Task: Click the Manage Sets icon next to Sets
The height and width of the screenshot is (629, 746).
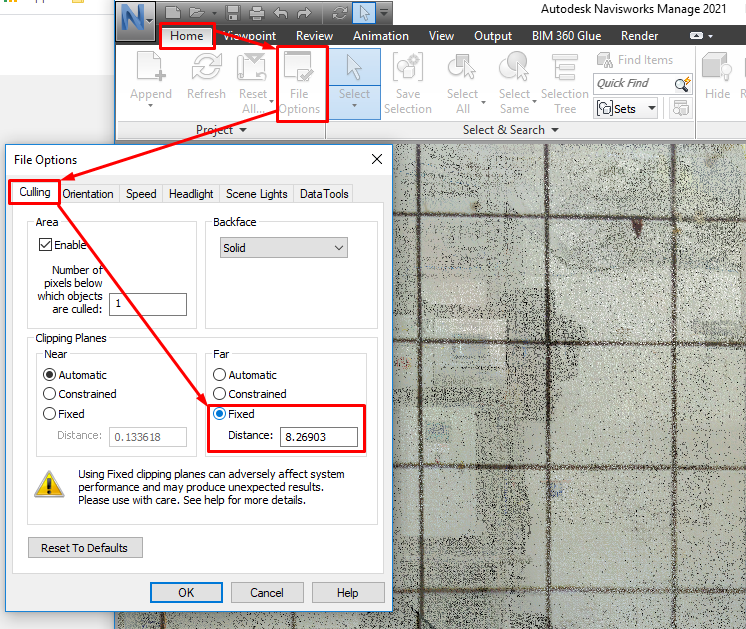Action: pyautogui.click(x=680, y=108)
